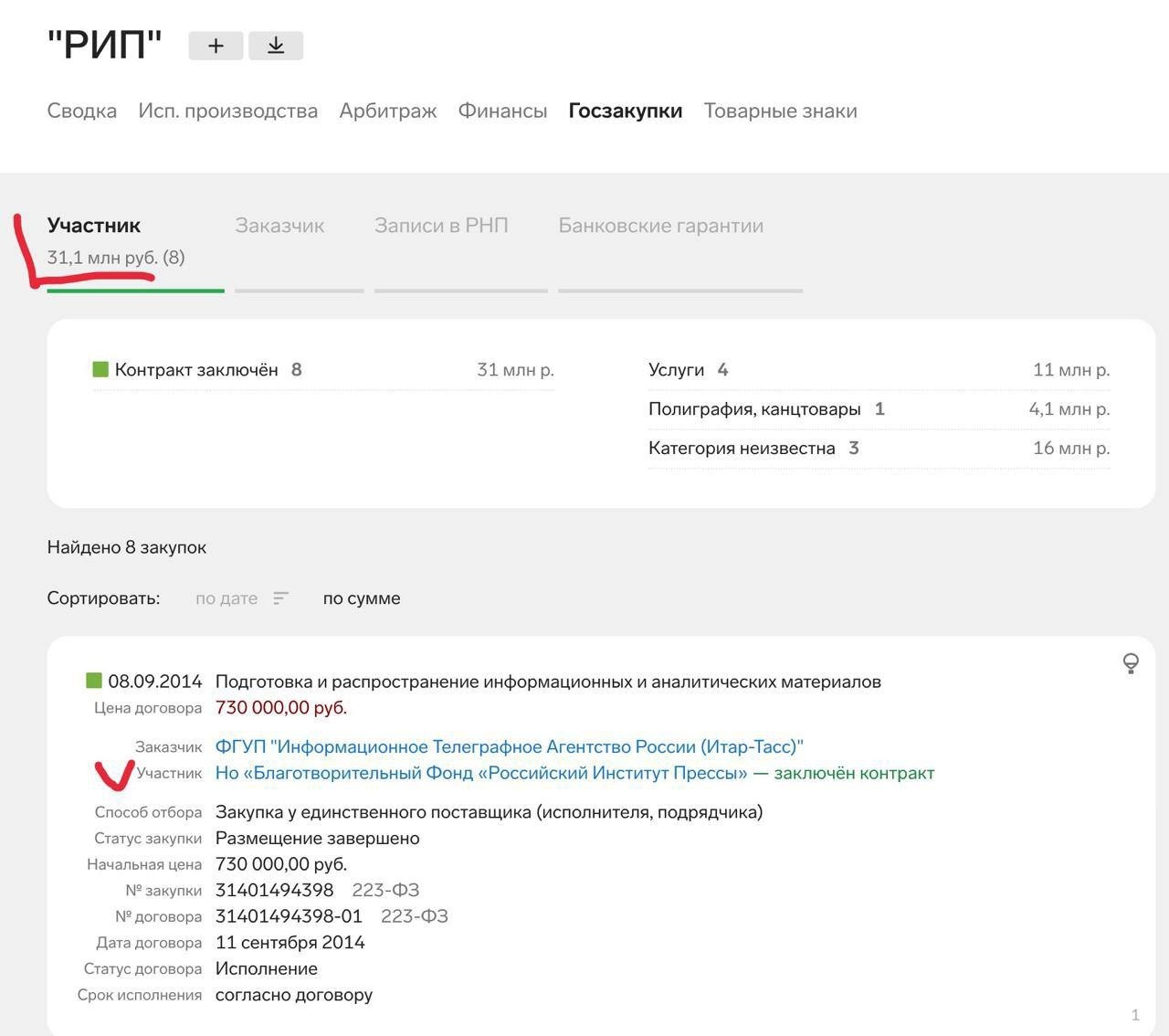Sort purchases by 'по сумме'
Image resolution: width=1169 pixels, height=1036 pixels.
pyautogui.click(x=362, y=598)
